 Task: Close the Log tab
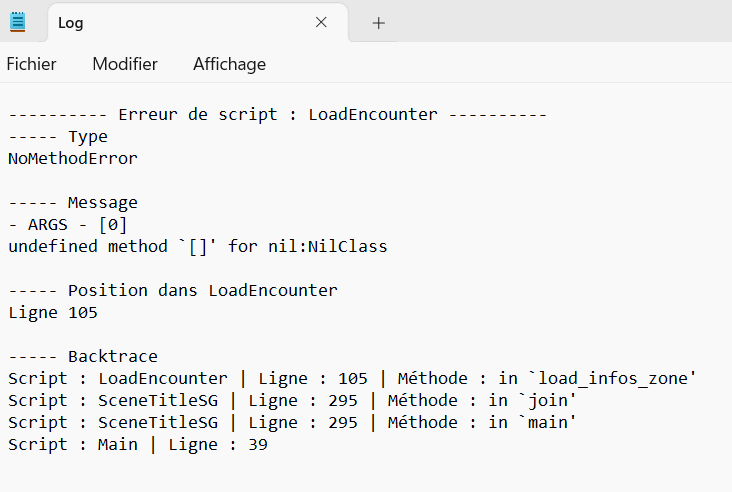point(321,22)
